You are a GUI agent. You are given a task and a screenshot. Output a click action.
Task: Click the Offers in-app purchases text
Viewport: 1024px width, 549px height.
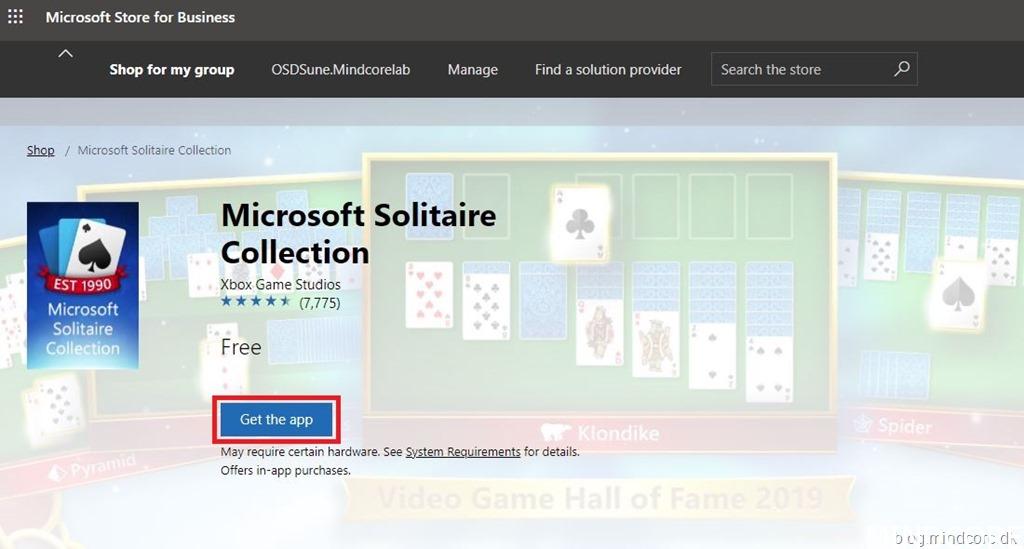pos(285,470)
